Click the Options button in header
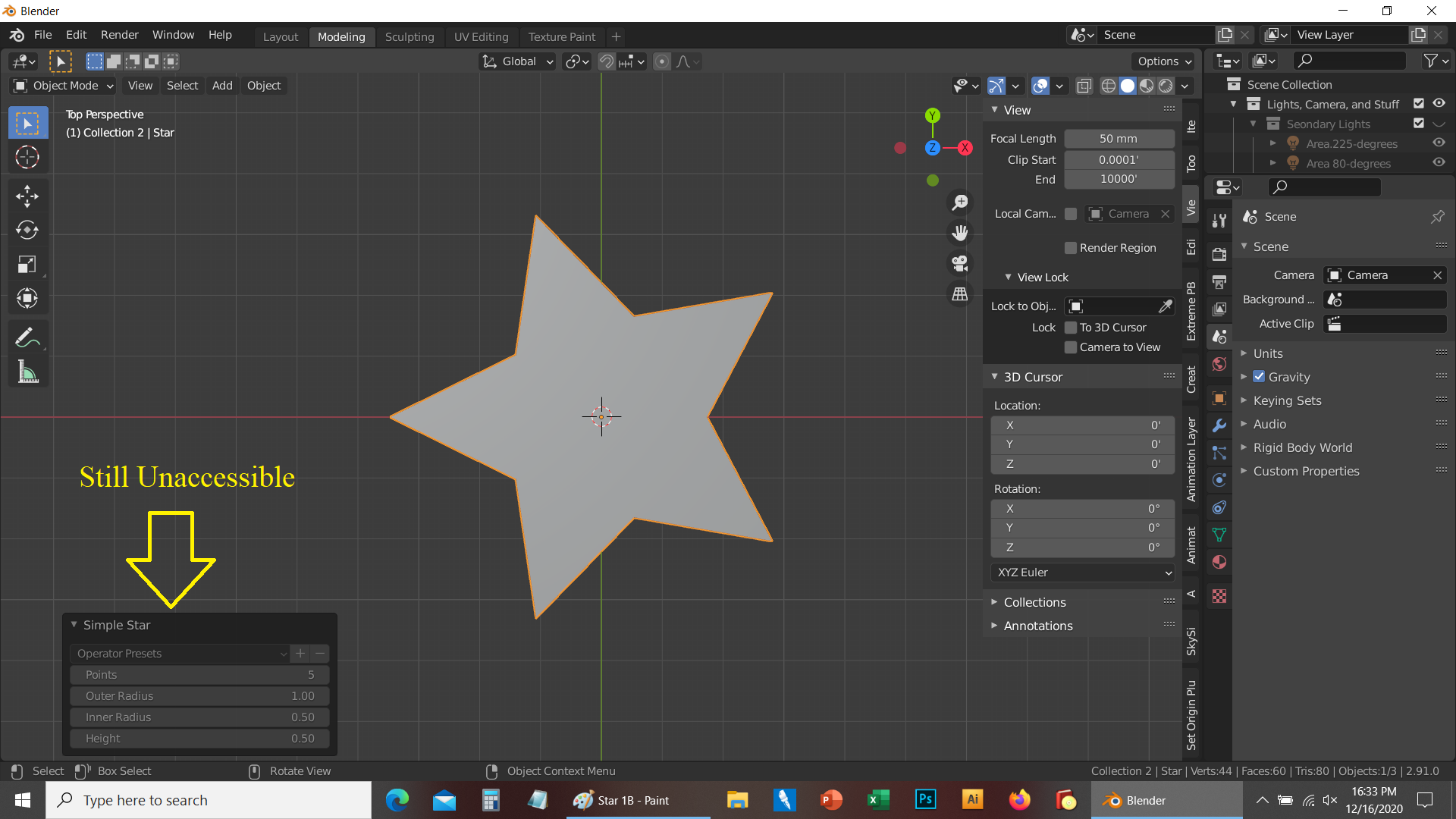This screenshot has width=1456, height=819. [1164, 61]
